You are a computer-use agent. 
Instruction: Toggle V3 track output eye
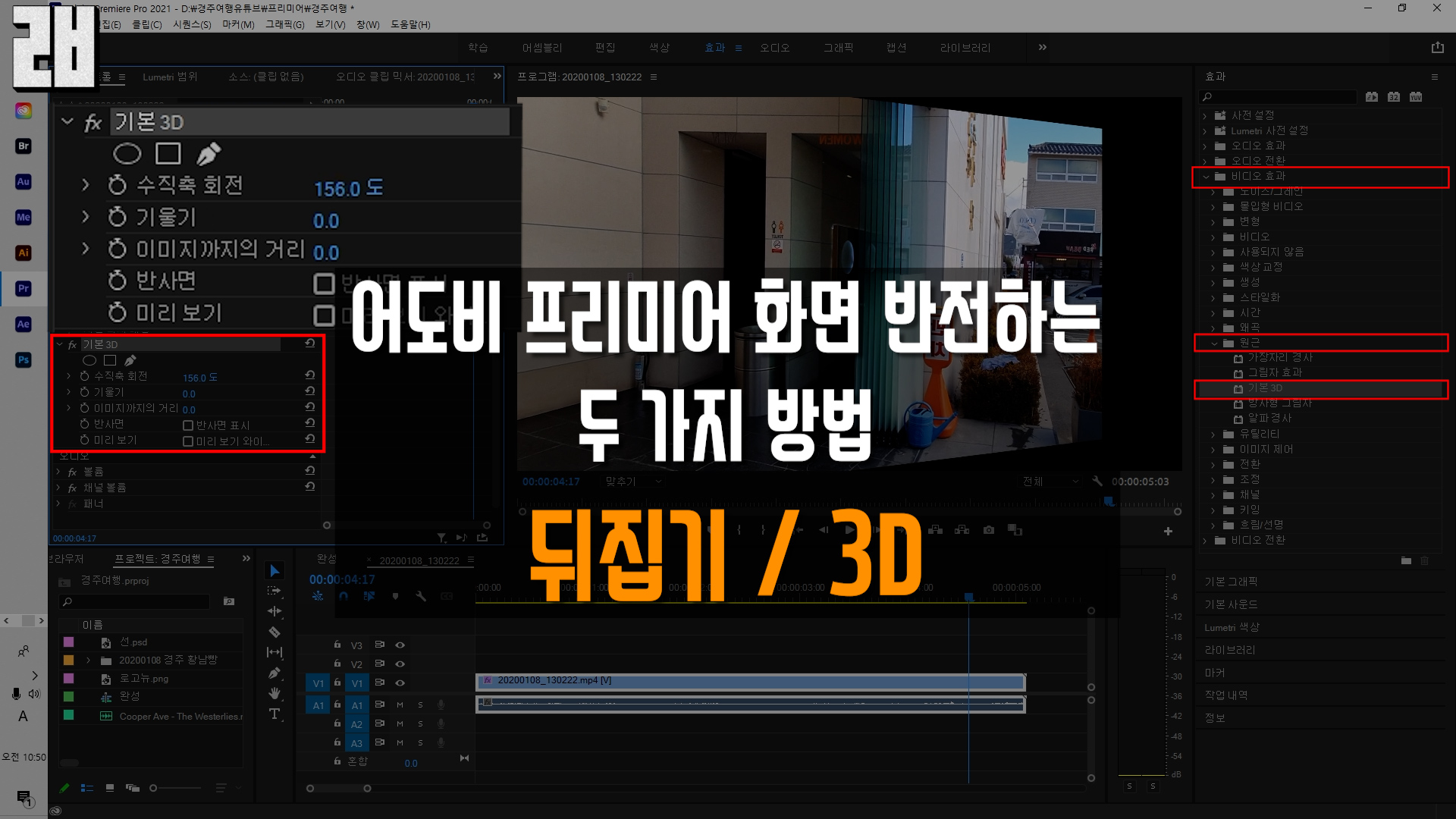point(400,645)
